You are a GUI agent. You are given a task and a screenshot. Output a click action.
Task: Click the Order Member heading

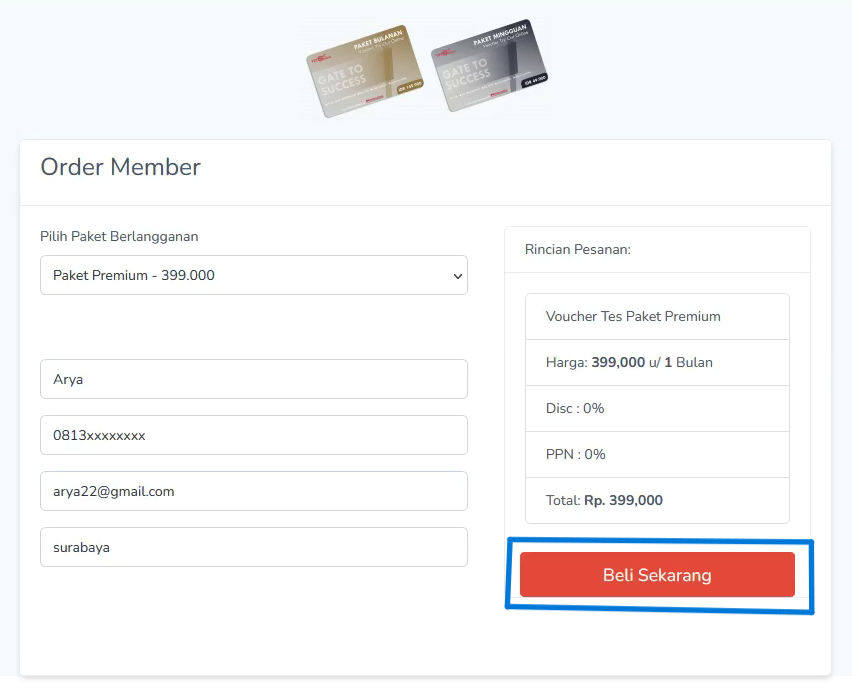120,167
